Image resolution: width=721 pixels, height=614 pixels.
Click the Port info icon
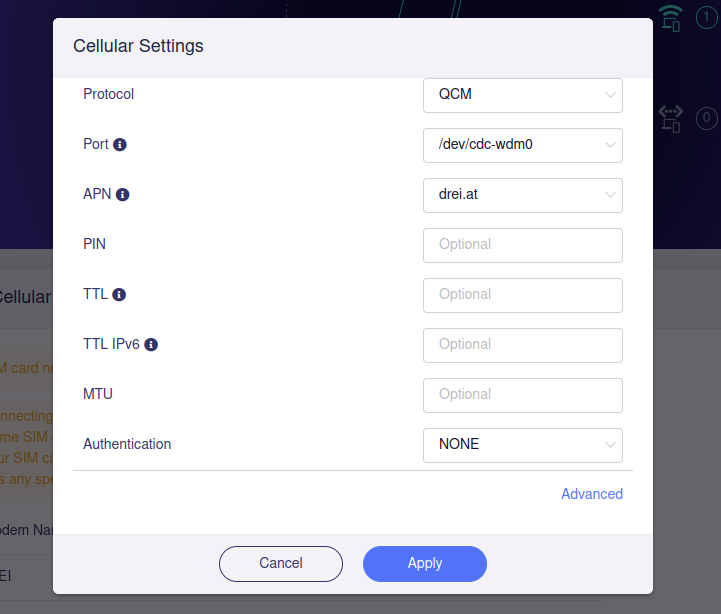point(120,145)
